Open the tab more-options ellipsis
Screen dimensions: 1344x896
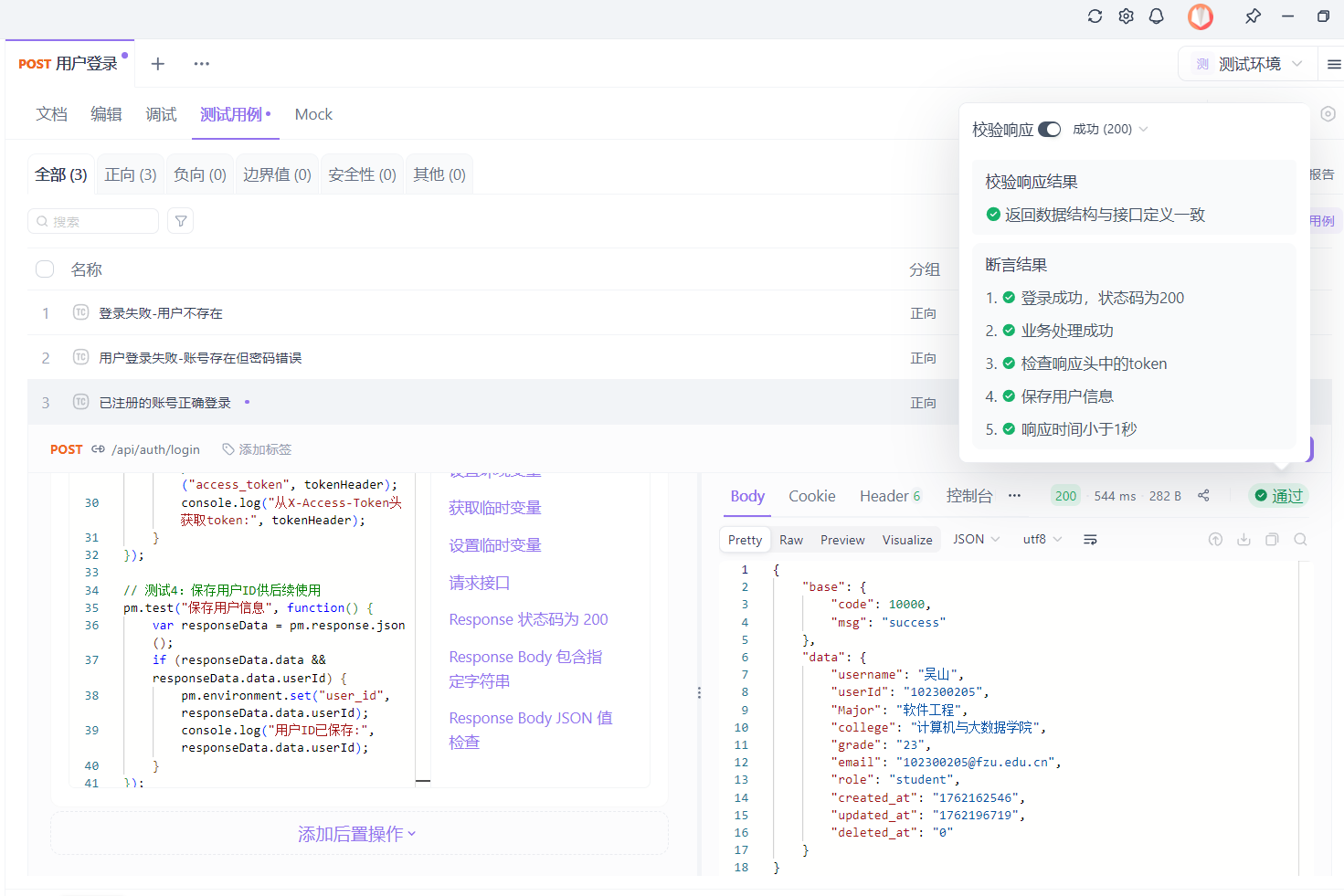[202, 63]
